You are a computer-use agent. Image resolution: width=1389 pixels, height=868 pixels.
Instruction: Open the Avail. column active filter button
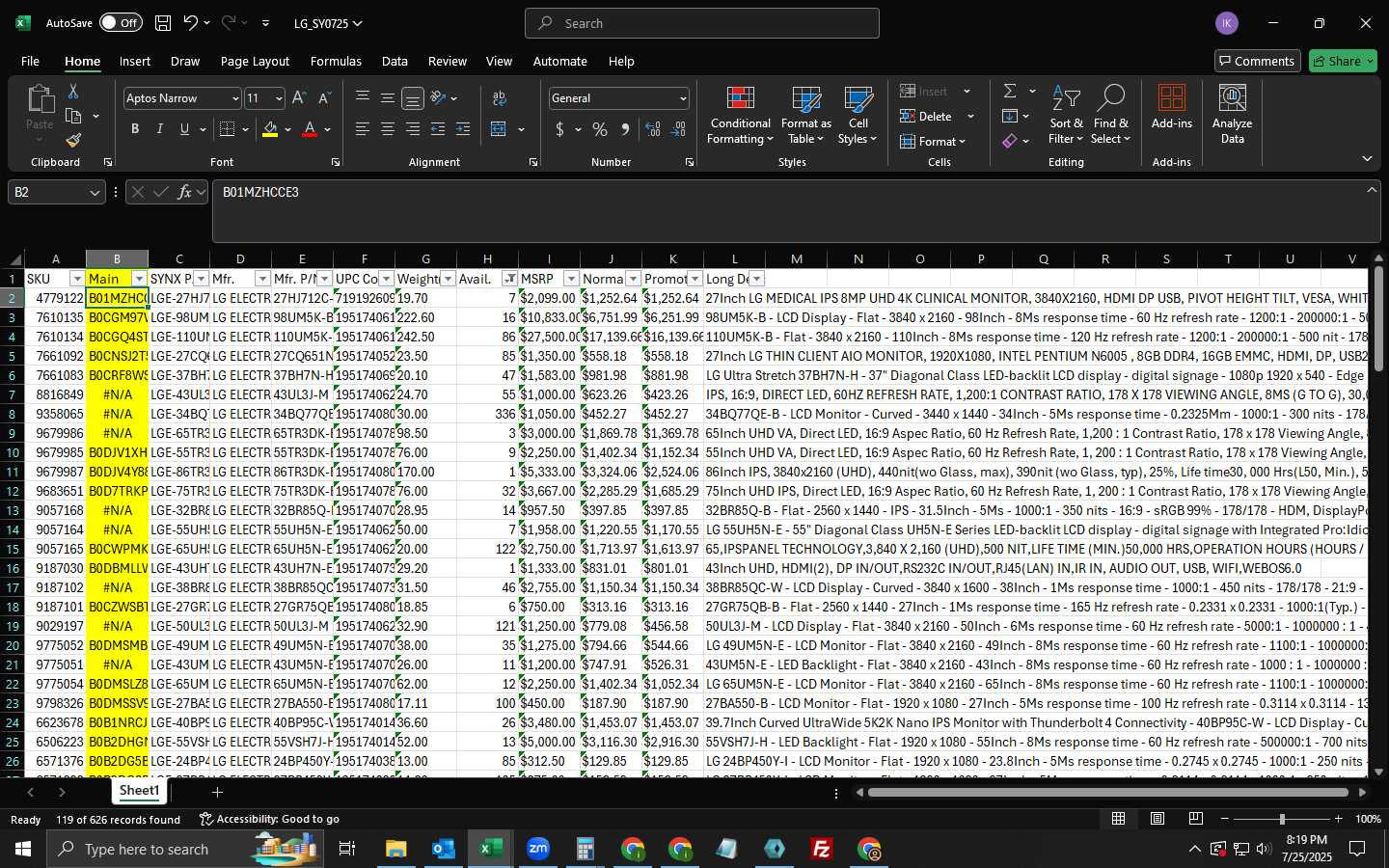click(509, 279)
